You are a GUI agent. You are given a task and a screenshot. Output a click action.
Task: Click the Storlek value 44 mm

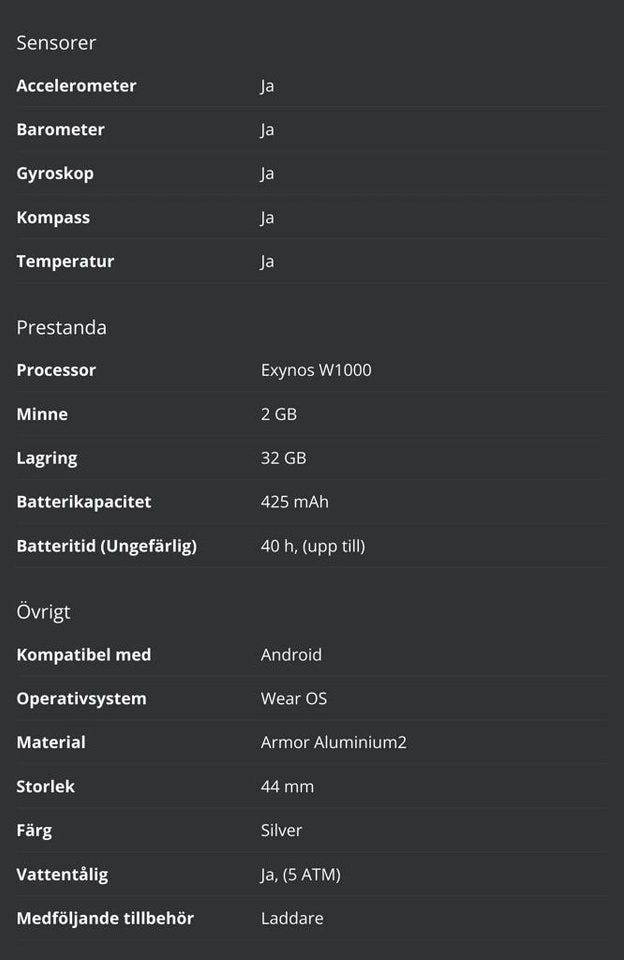pos(287,787)
